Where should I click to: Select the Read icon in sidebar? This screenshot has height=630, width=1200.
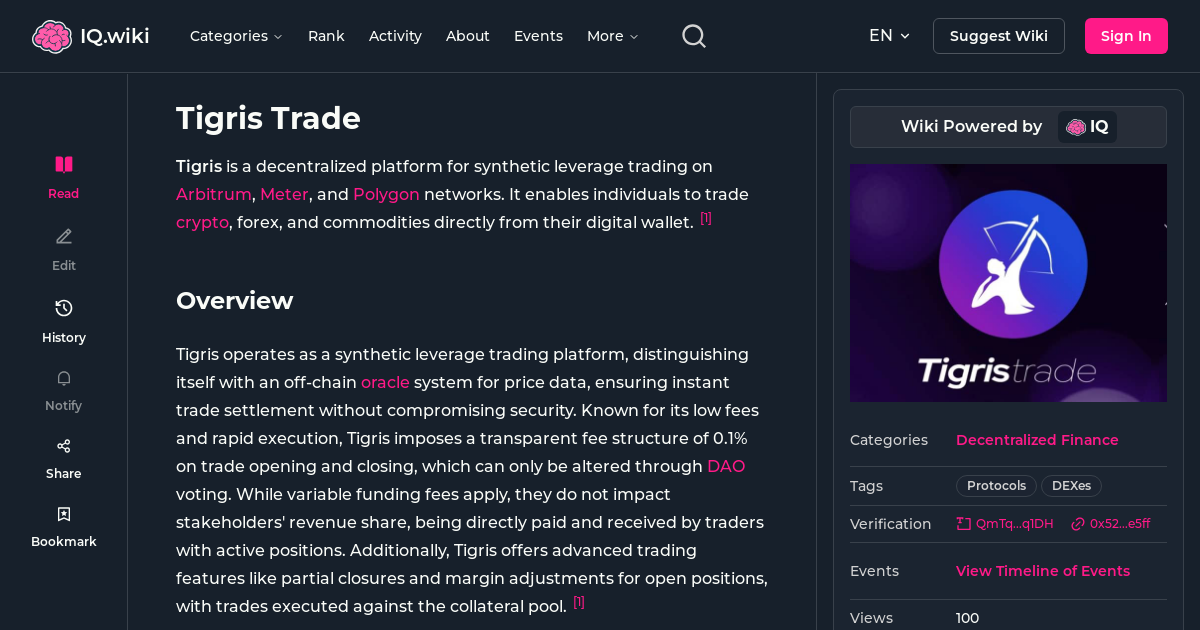[x=63, y=163]
